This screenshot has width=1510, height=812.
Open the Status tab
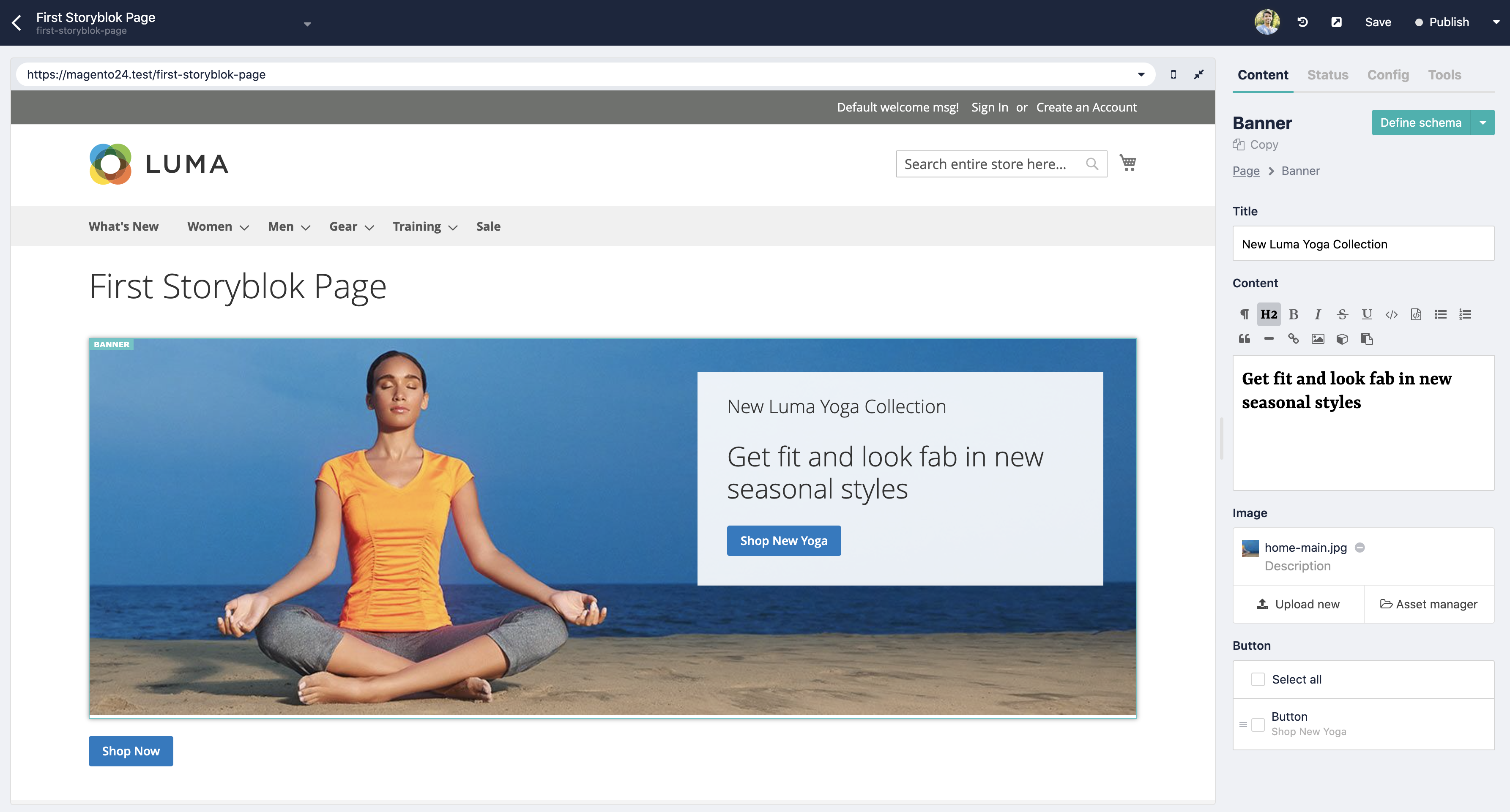1327,75
